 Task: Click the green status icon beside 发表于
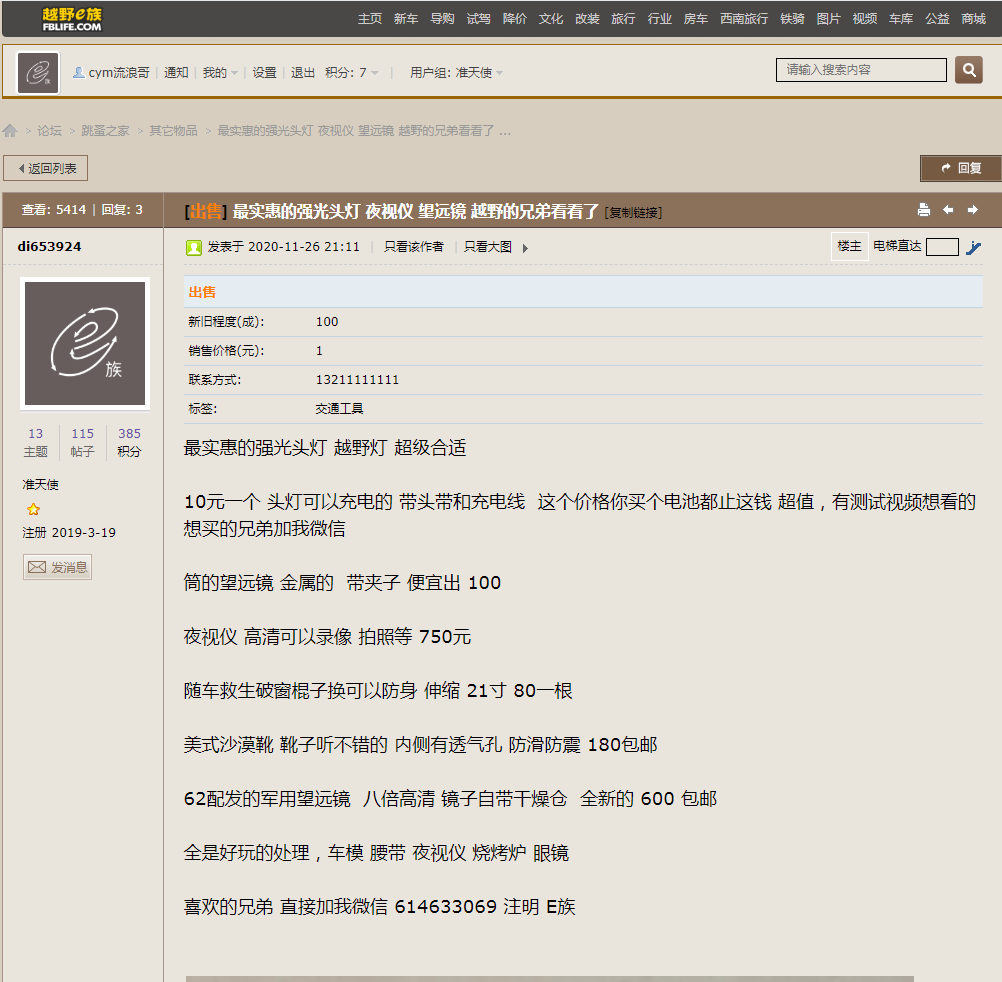click(193, 246)
